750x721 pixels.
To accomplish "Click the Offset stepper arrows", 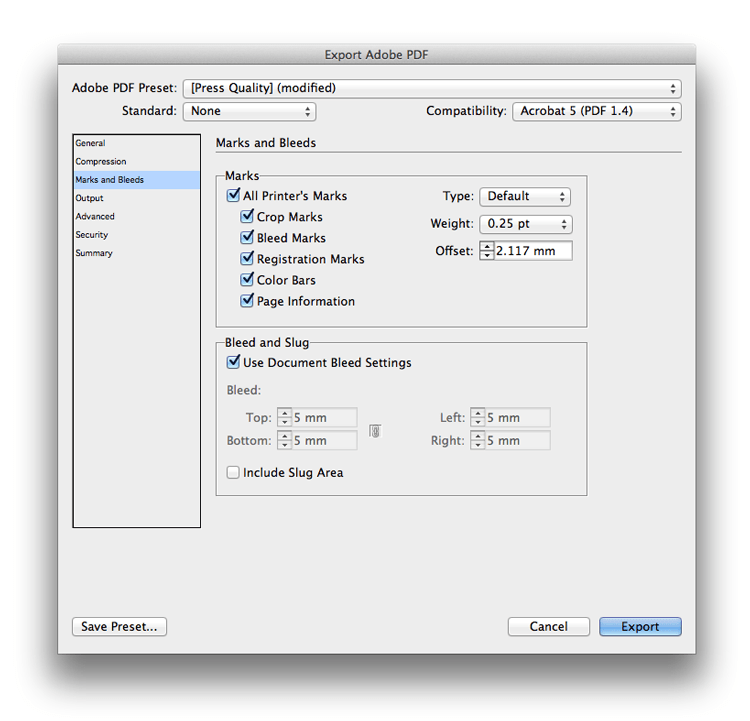I will click(487, 251).
